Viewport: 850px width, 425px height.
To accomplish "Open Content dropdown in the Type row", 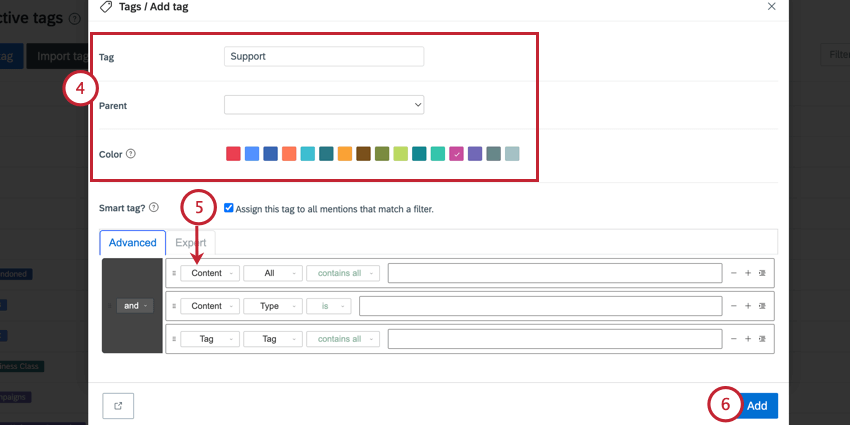I will (210, 306).
